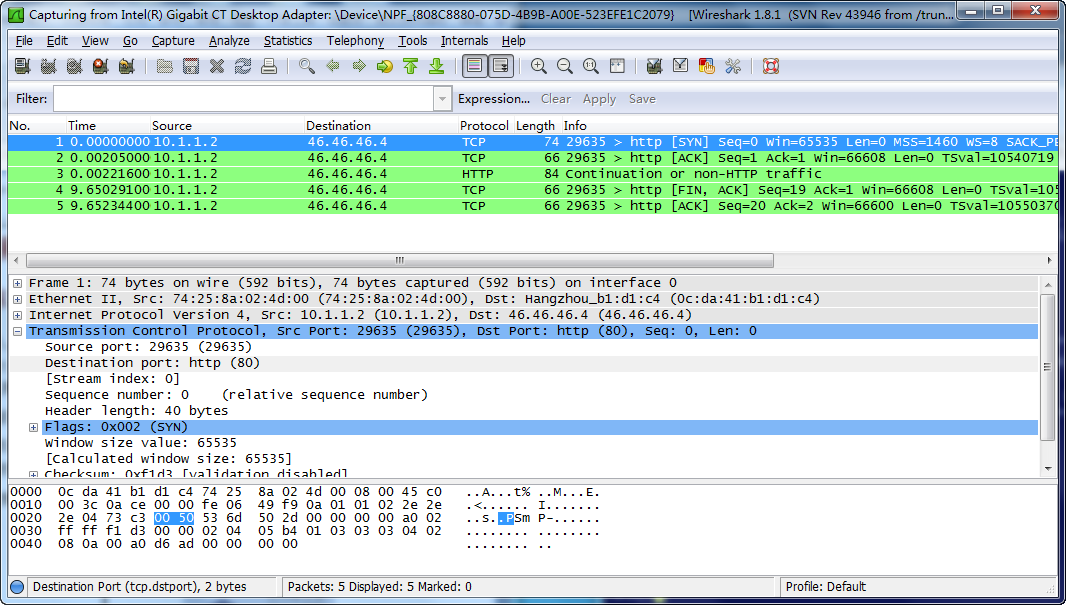Edit display filters from toolbar
This screenshot has height=605, width=1066.
pos(681,66)
